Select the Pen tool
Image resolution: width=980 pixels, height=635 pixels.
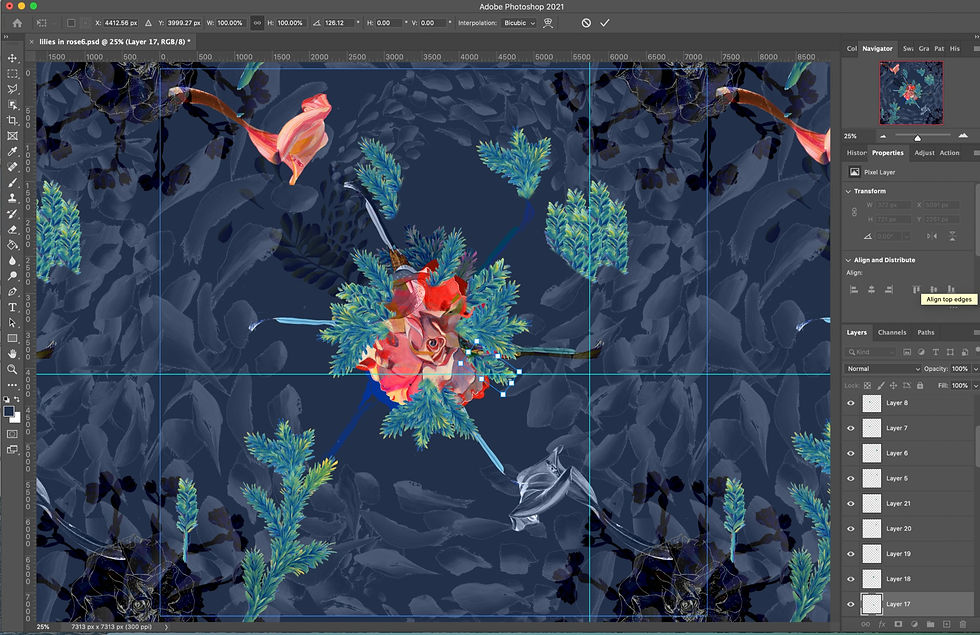point(12,291)
